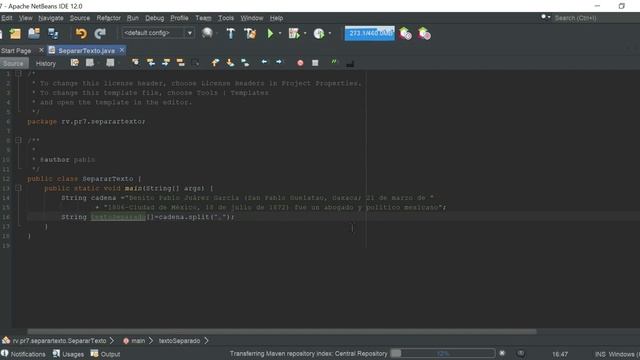Collapse the Javadoc fold at line 8
Screen dimensions: 640x360
click(x=18, y=140)
